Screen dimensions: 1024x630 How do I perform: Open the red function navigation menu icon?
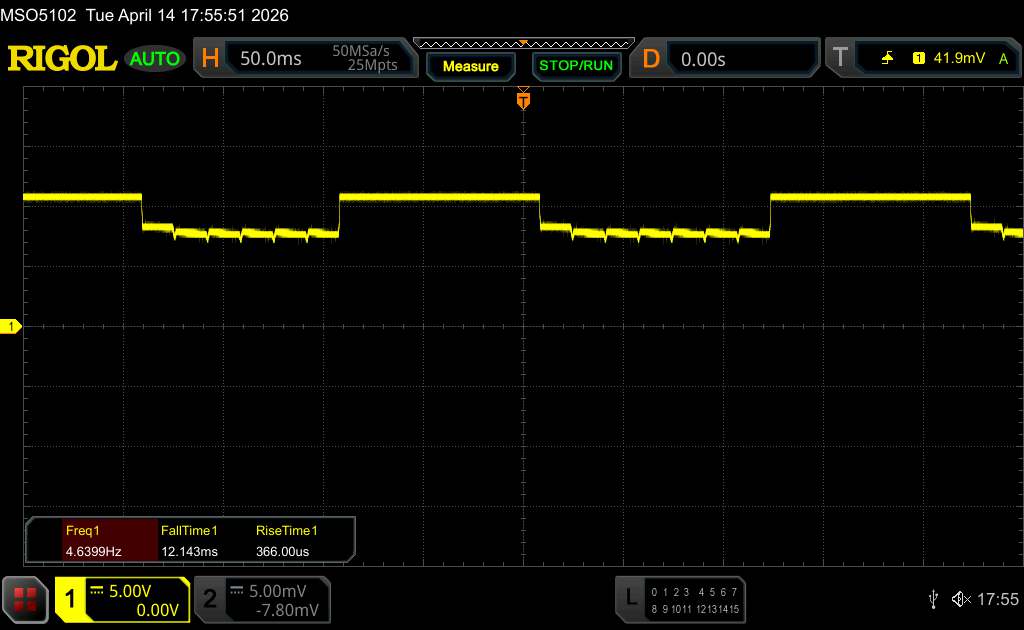pyautogui.click(x=26, y=599)
